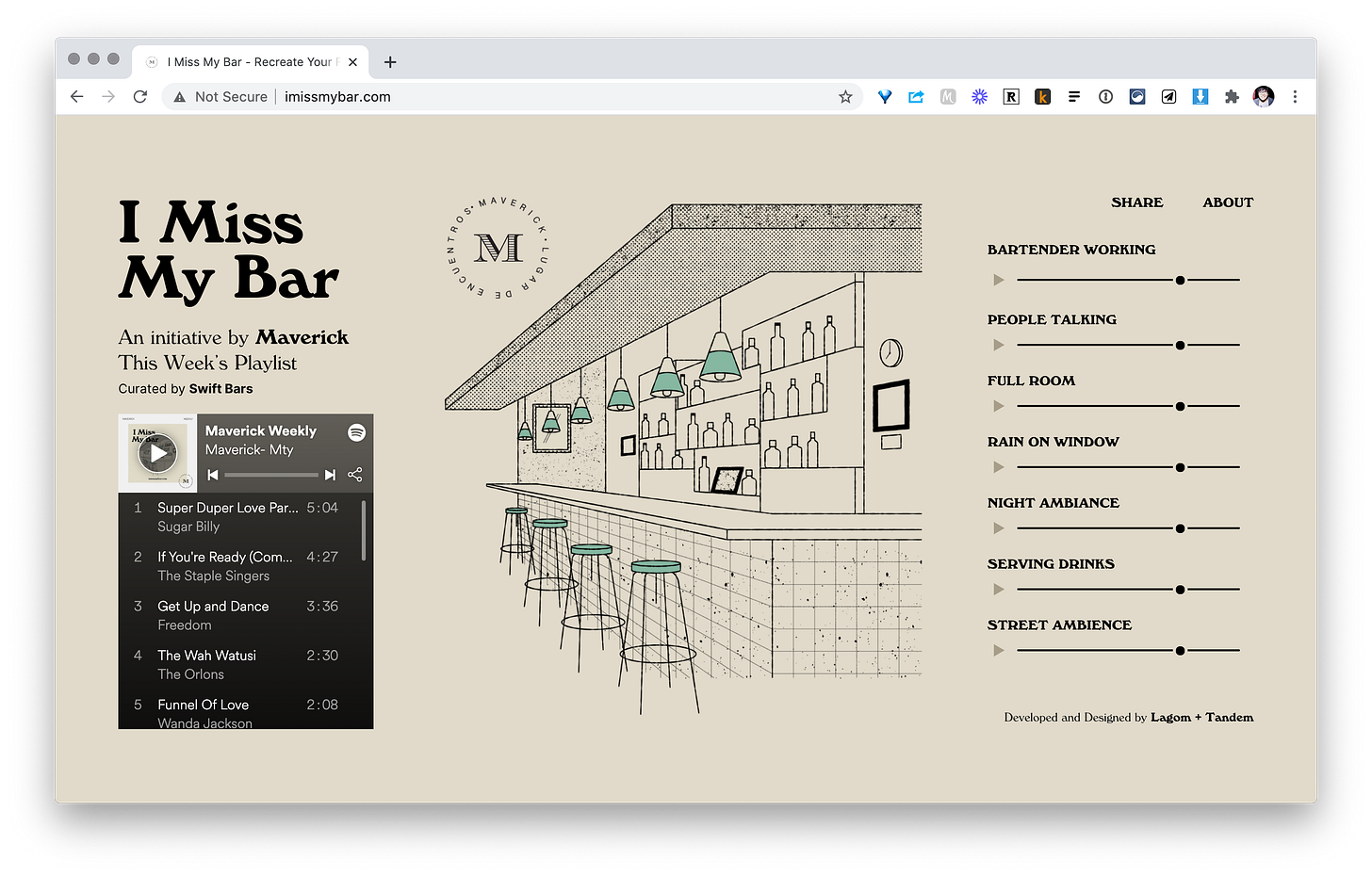Play the Serving Drinks sound
This screenshot has width=1372, height=876.
[999, 590]
